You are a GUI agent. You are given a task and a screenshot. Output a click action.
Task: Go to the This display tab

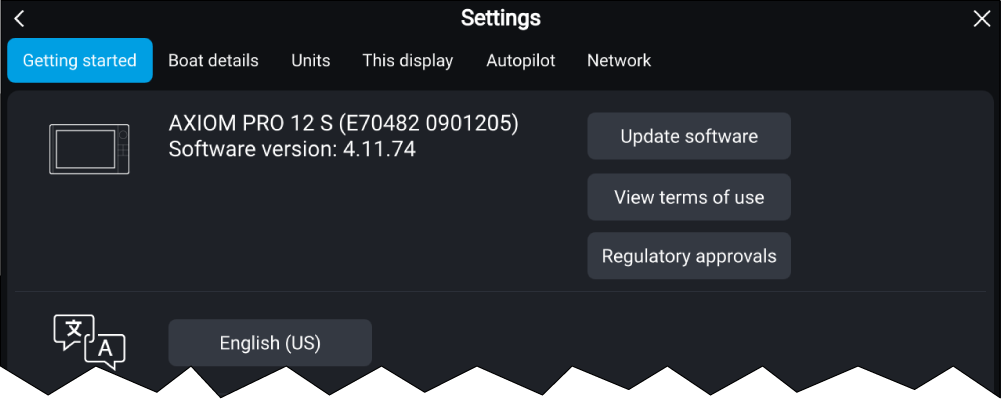tap(407, 60)
